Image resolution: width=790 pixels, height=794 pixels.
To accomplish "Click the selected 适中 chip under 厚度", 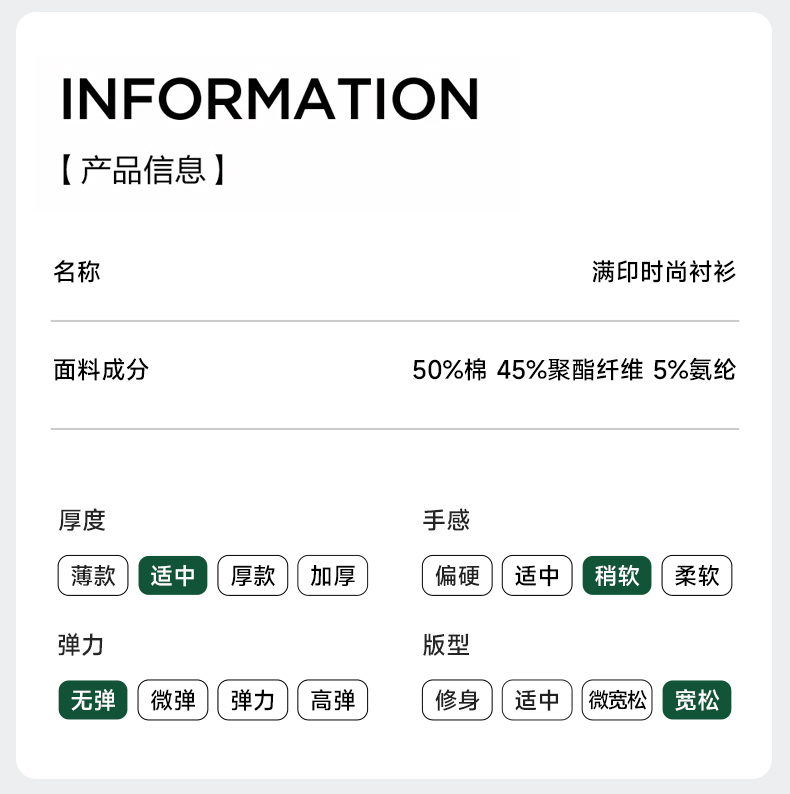I will (x=173, y=576).
